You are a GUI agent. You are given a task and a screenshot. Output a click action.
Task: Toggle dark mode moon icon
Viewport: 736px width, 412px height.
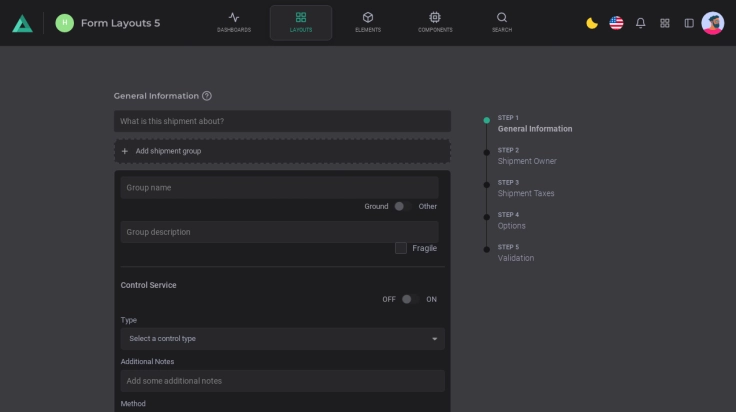coord(592,23)
